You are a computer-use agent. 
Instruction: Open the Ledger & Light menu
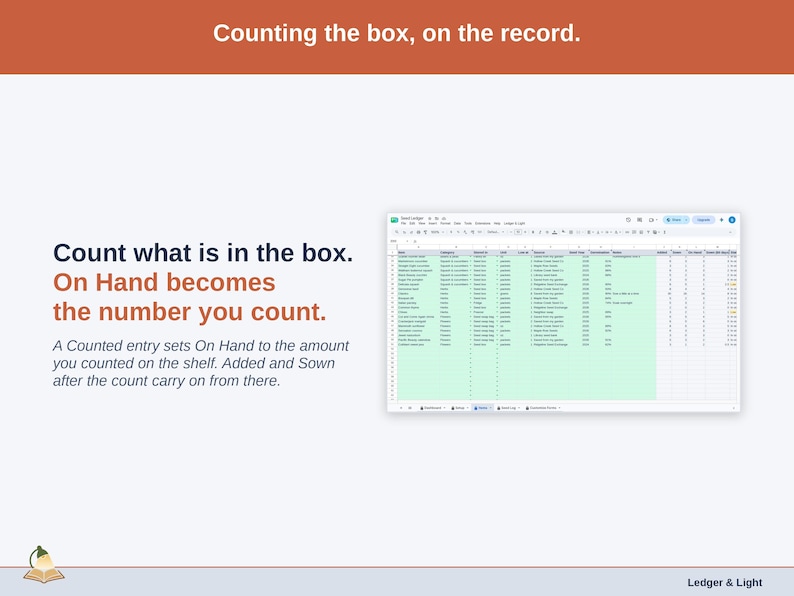514,223
